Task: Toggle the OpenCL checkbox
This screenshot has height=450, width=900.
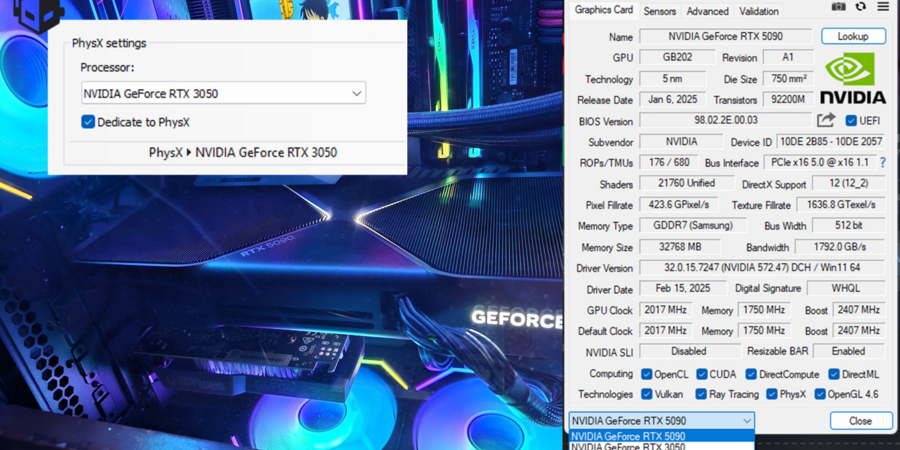Action: pos(646,374)
